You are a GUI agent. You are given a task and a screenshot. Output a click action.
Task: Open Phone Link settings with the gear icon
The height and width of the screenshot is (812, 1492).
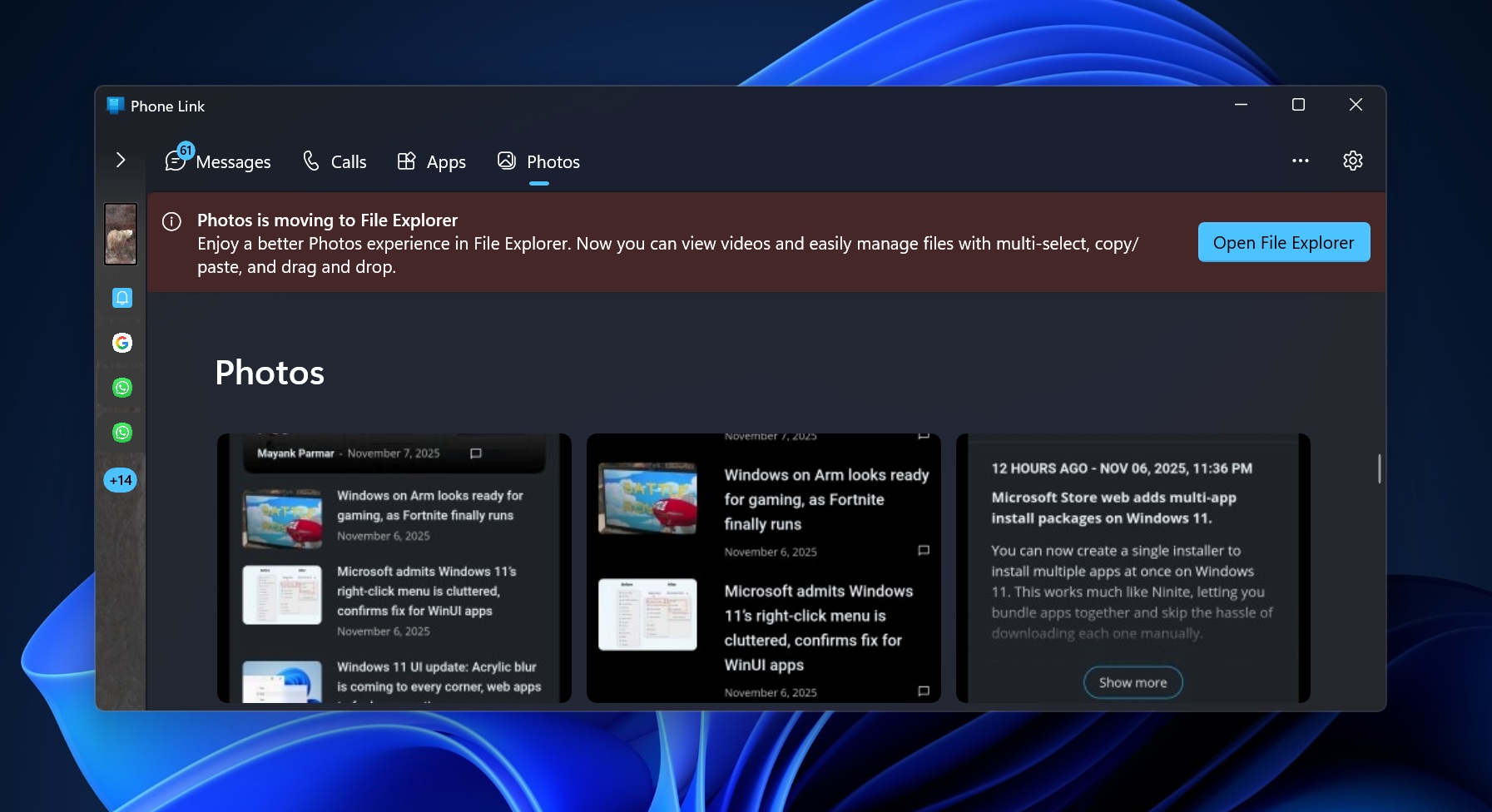[x=1352, y=161]
